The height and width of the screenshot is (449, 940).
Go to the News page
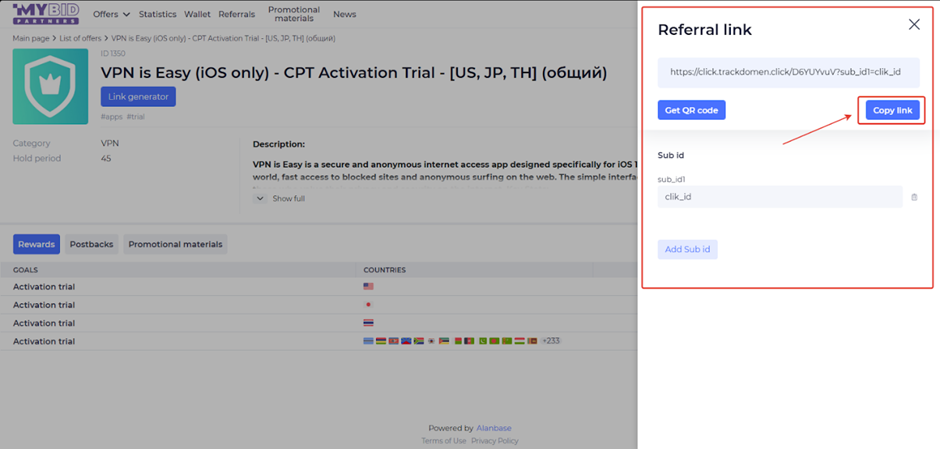(345, 14)
